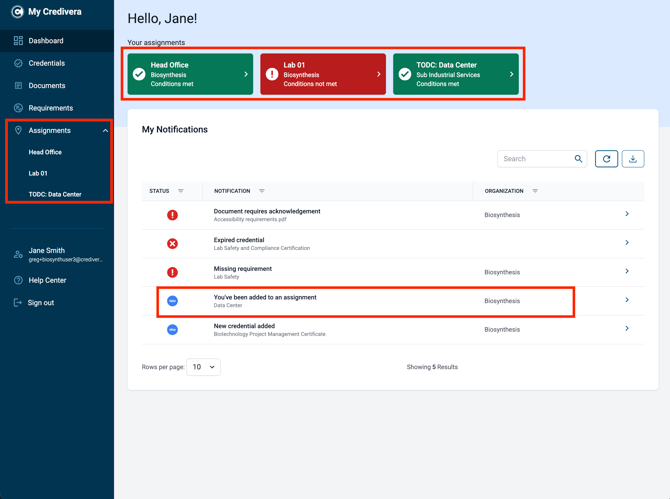Viewport: 670px width, 499px height.
Task: Open Document requires acknowledgement notification
Action: point(393,215)
